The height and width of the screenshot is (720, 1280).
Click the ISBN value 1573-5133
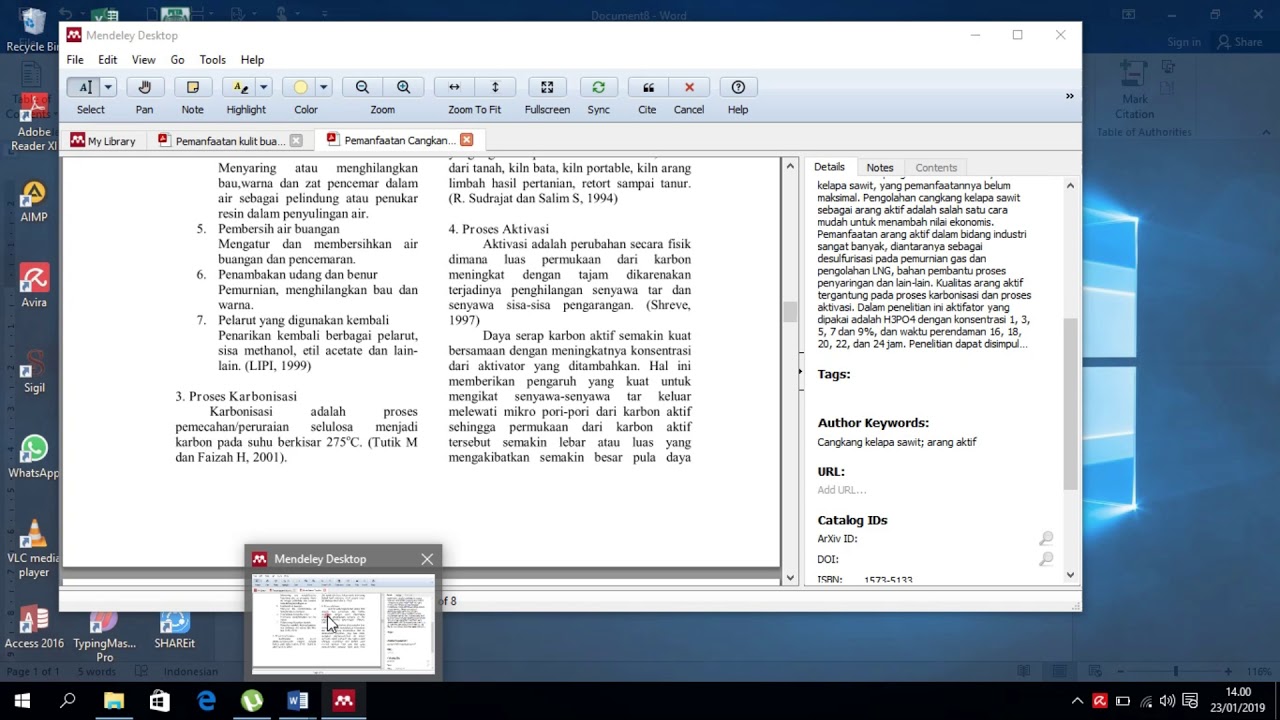888,580
